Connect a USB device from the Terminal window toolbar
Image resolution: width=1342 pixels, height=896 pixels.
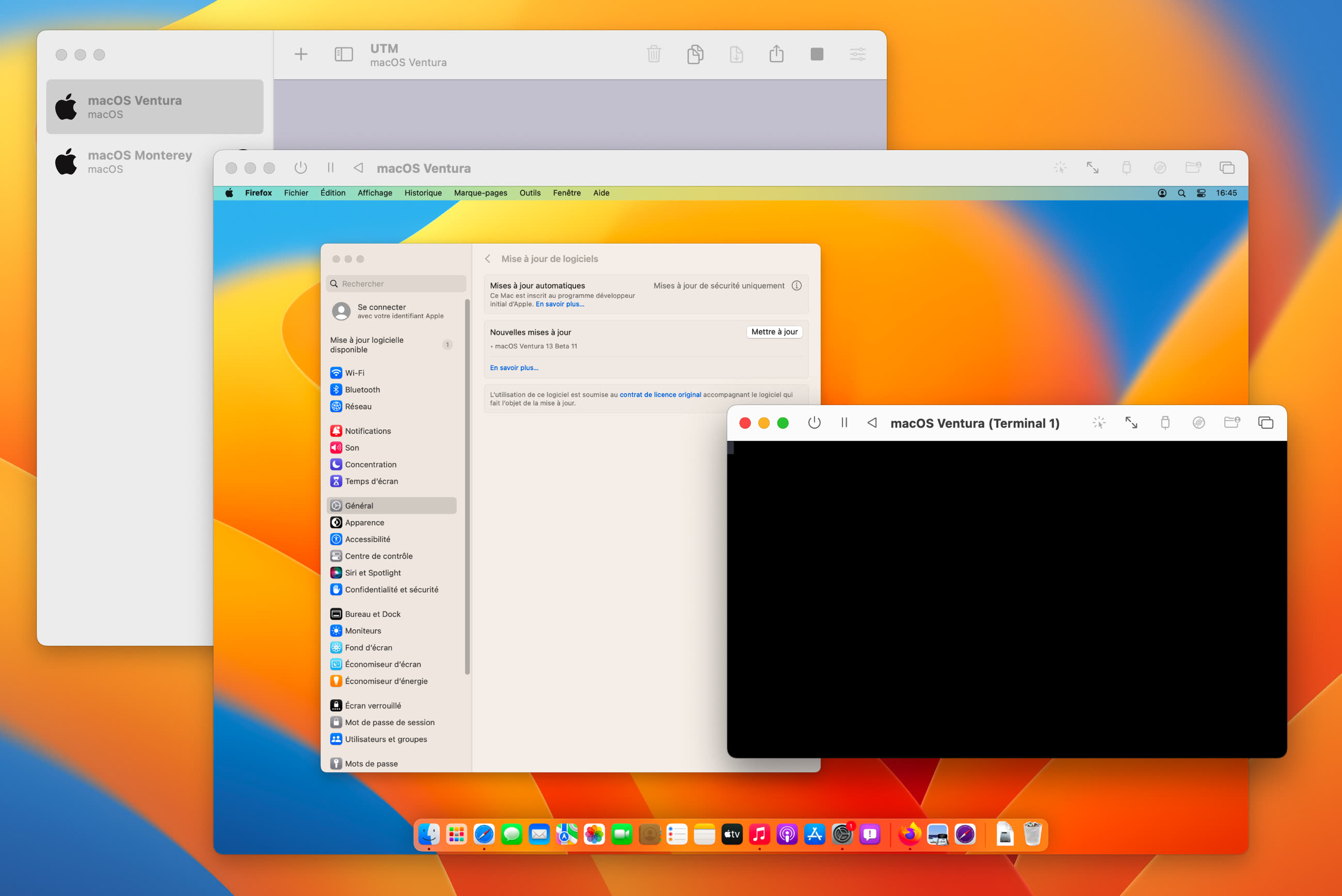[x=1165, y=423]
